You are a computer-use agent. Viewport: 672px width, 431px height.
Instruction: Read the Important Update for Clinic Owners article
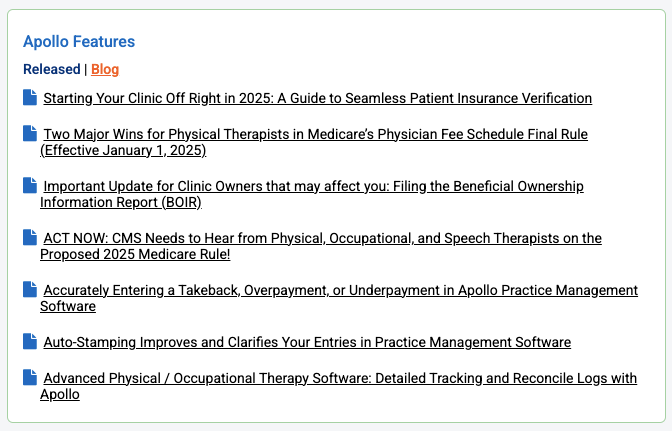pyautogui.click(x=313, y=186)
